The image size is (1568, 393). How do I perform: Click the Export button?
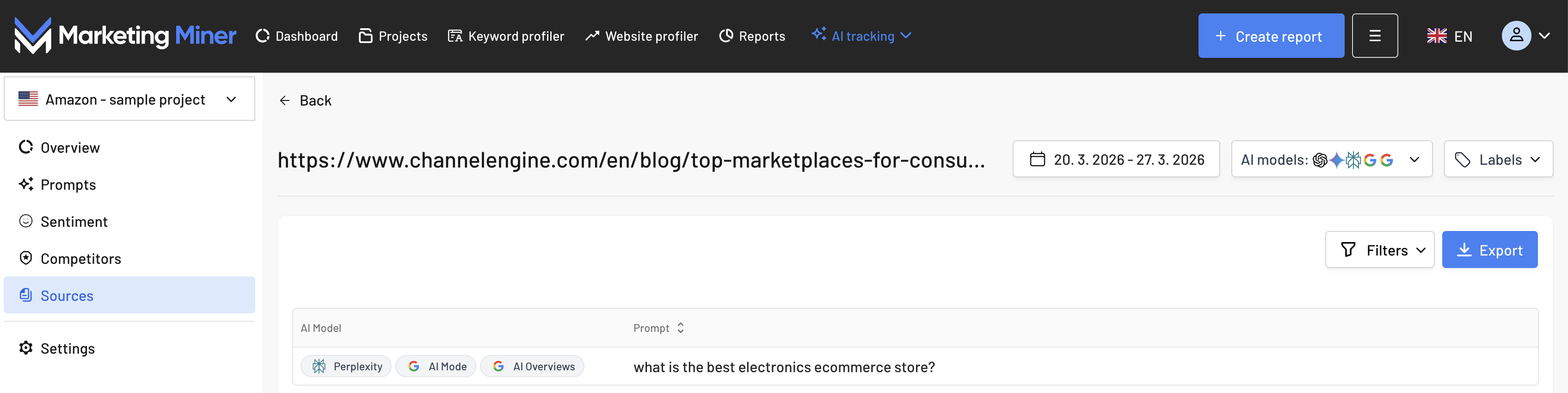pyautogui.click(x=1489, y=250)
